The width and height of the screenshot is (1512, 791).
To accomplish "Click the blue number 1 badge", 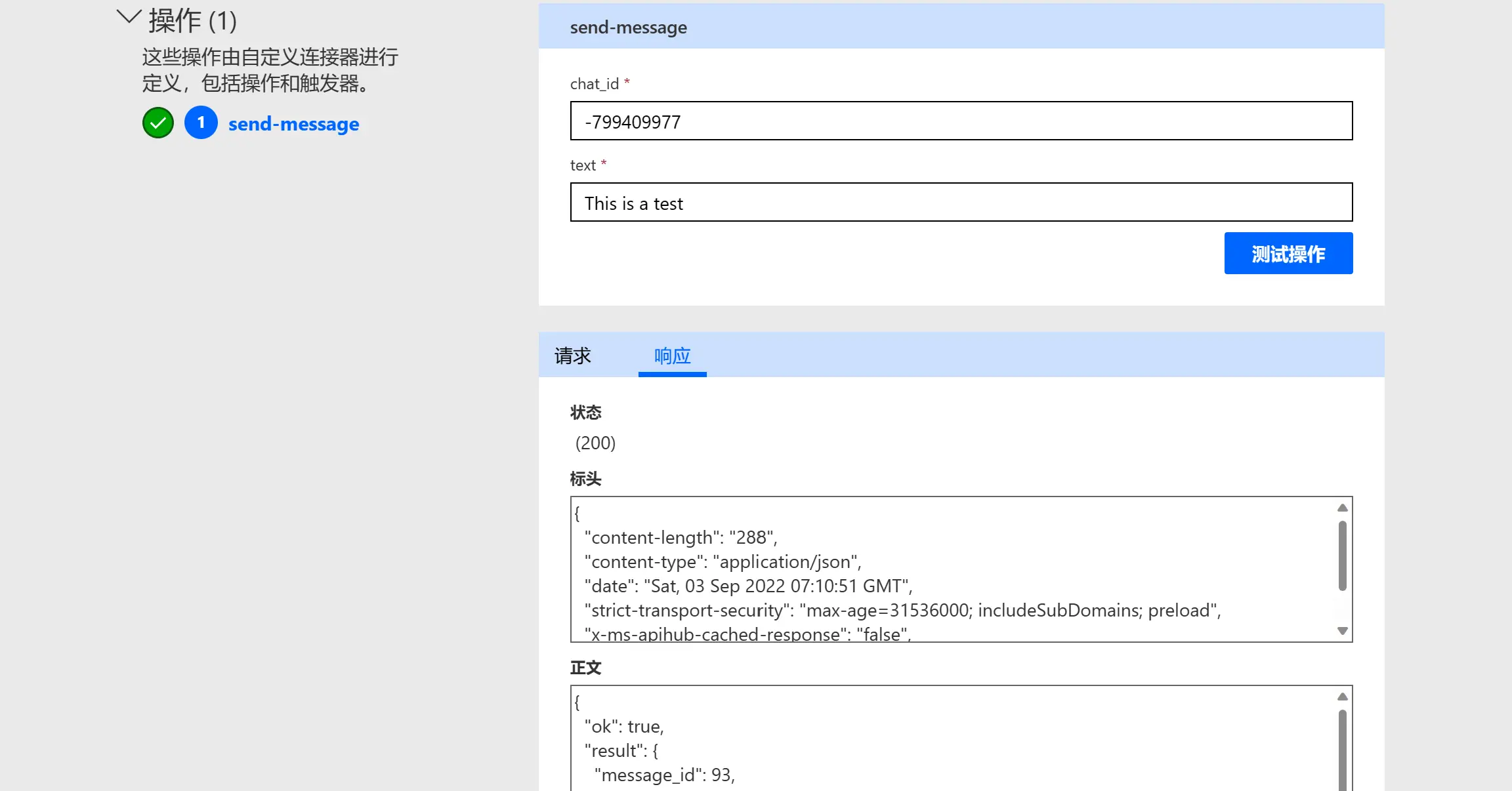I will pos(201,123).
